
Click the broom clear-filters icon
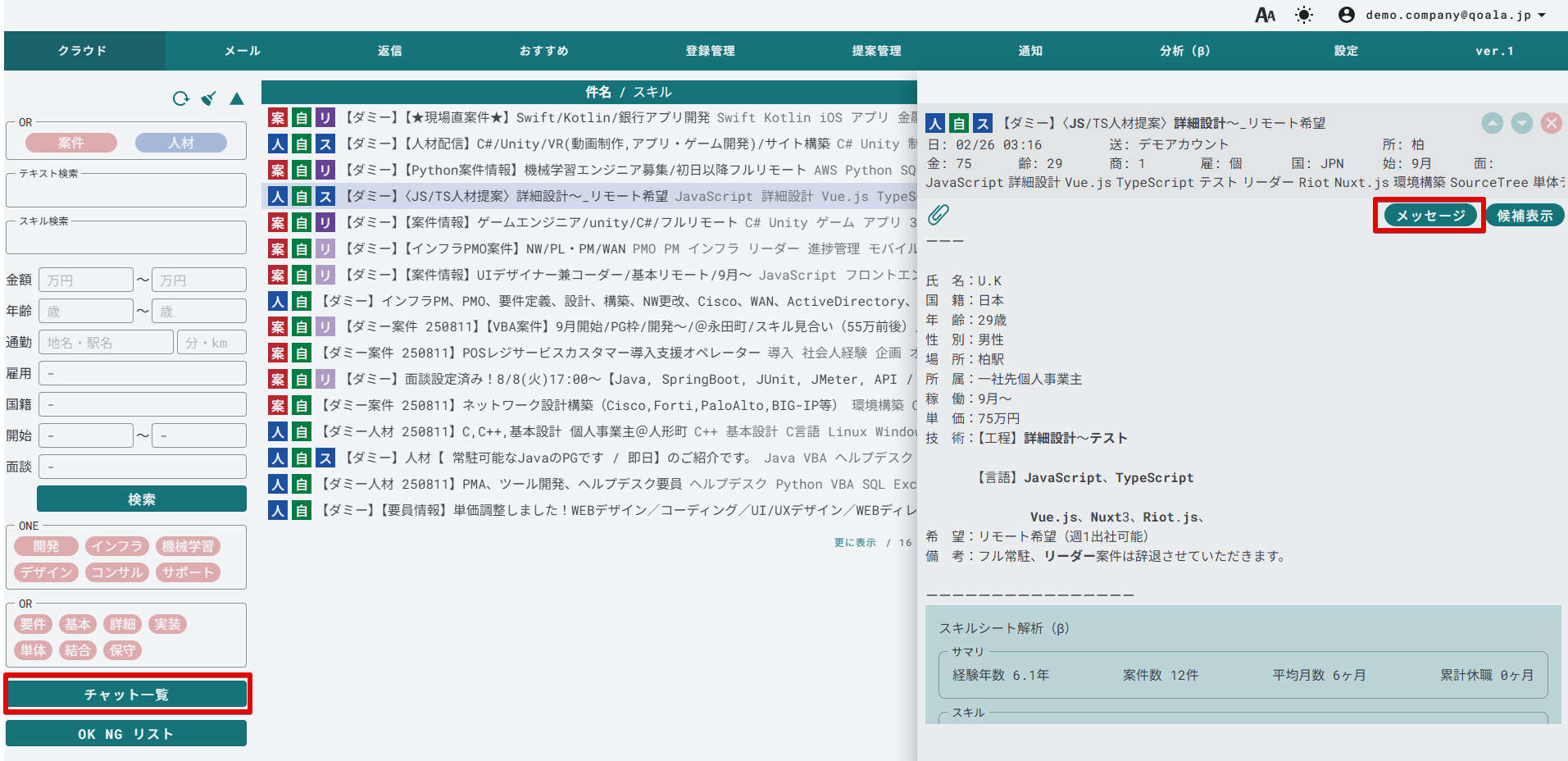[x=209, y=98]
